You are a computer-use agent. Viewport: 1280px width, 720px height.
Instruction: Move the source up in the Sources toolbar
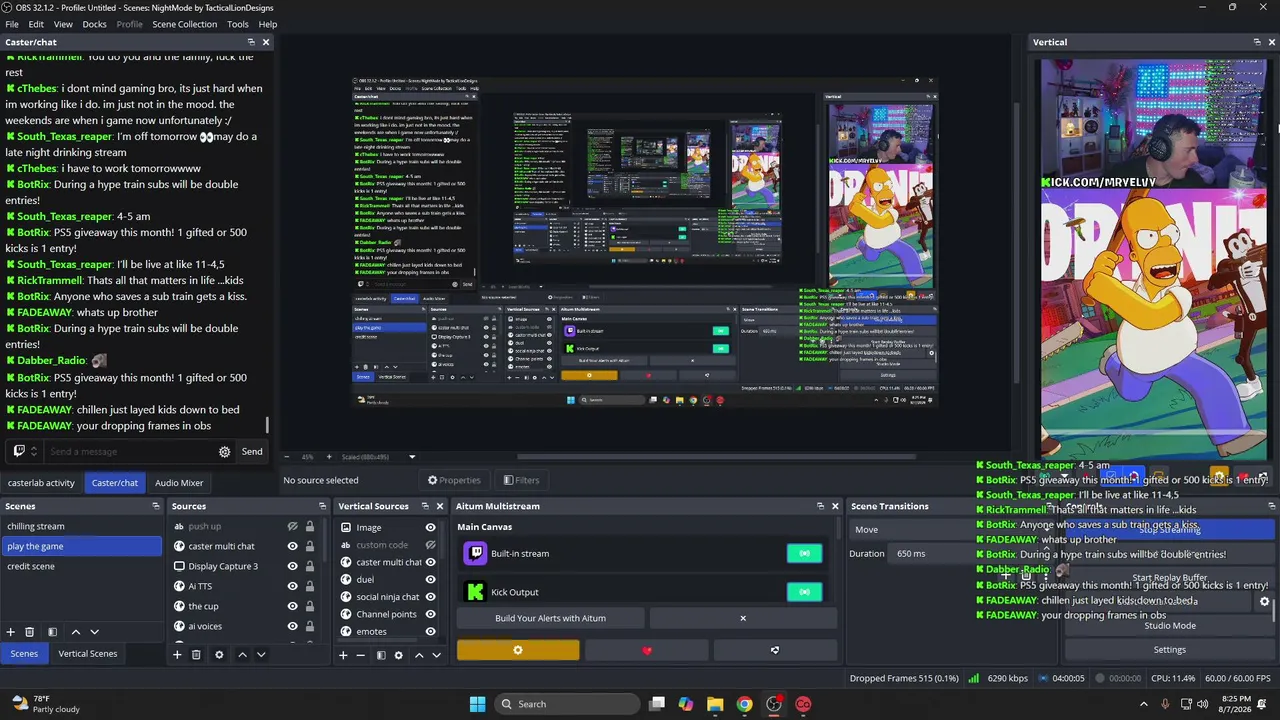(242, 655)
